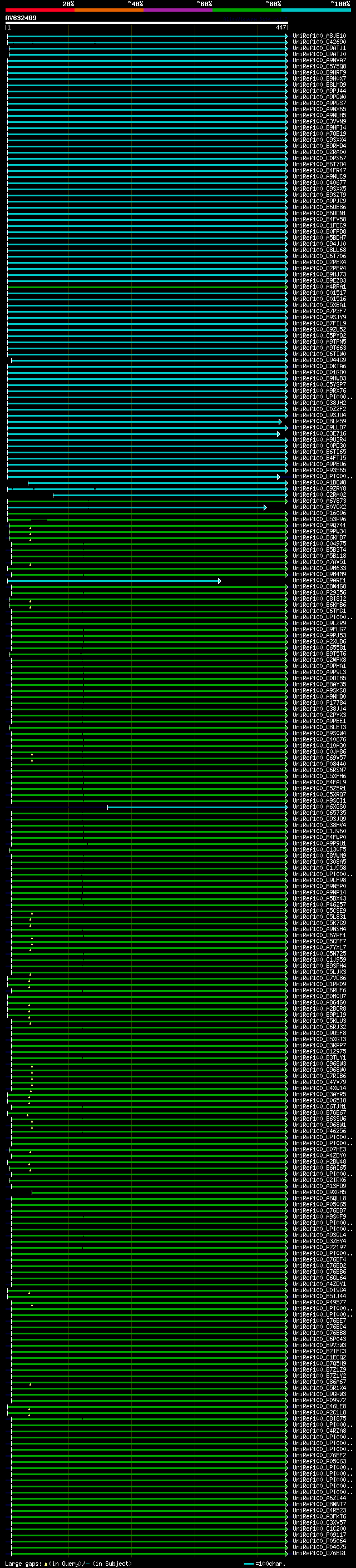Click the UniRef100_P46257 label
This screenshot has width=356, height=1568.
(x=319, y=905)
